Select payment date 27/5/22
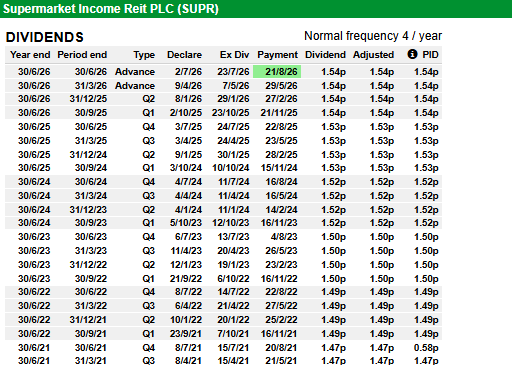Image resolution: width=512 pixels, height=365 pixels. coord(281,306)
